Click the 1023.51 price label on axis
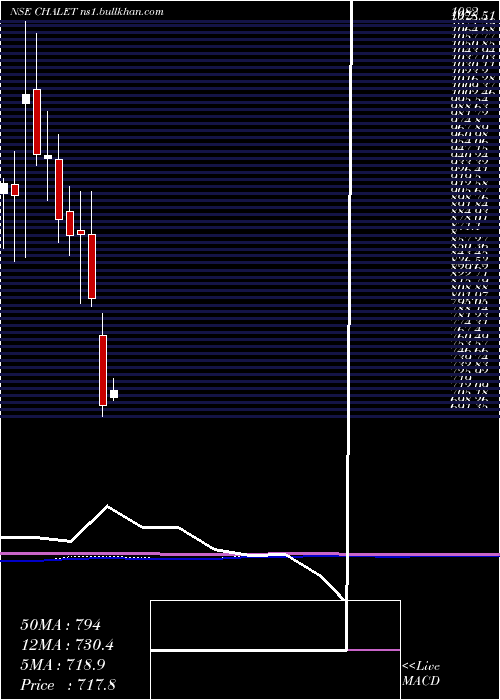The height and width of the screenshot is (700, 500). click(x=473, y=16)
